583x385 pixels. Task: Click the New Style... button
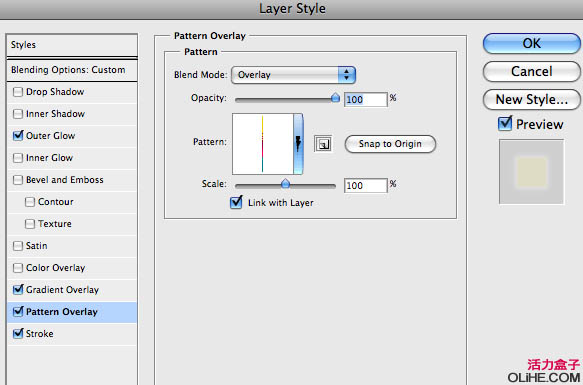point(532,99)
